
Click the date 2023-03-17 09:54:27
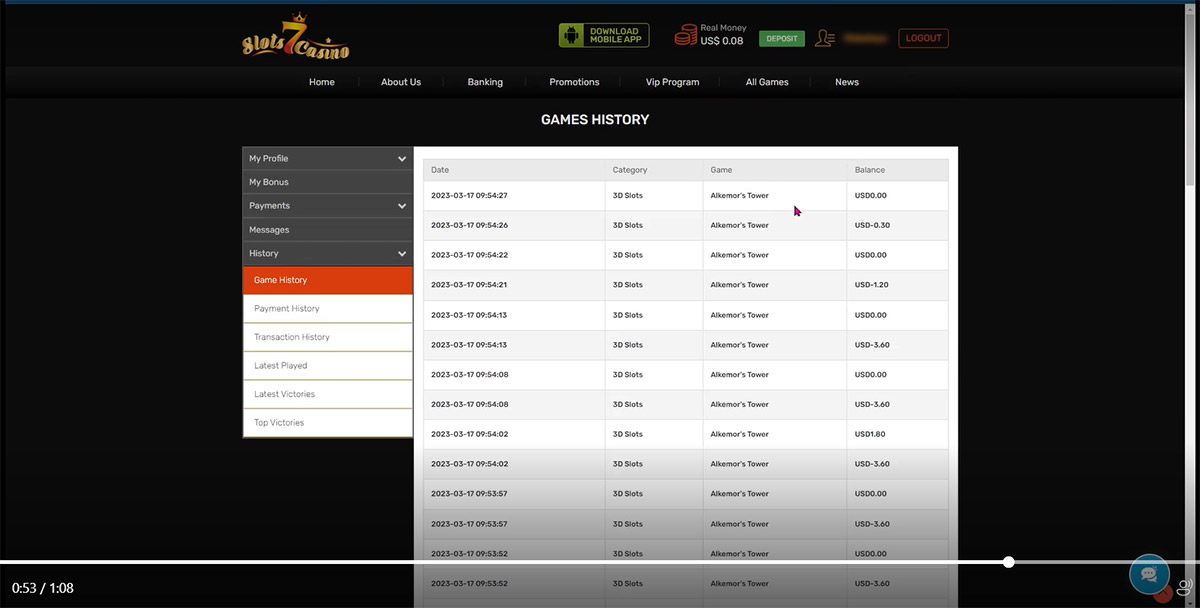(x=469, y=196)
